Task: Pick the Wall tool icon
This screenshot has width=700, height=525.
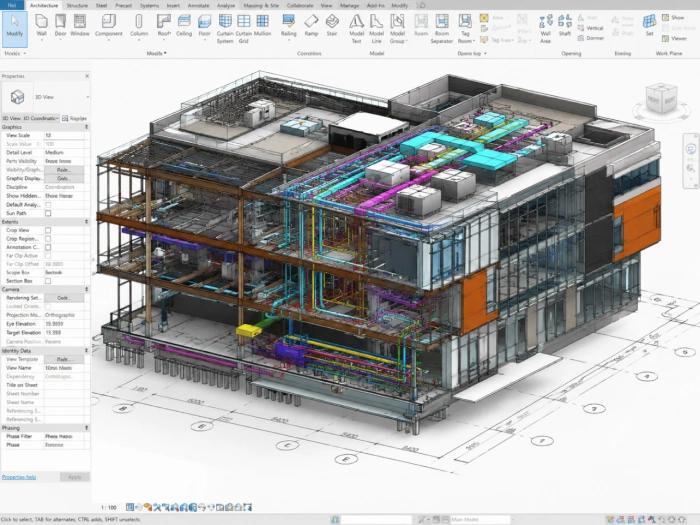Action: 42,21
